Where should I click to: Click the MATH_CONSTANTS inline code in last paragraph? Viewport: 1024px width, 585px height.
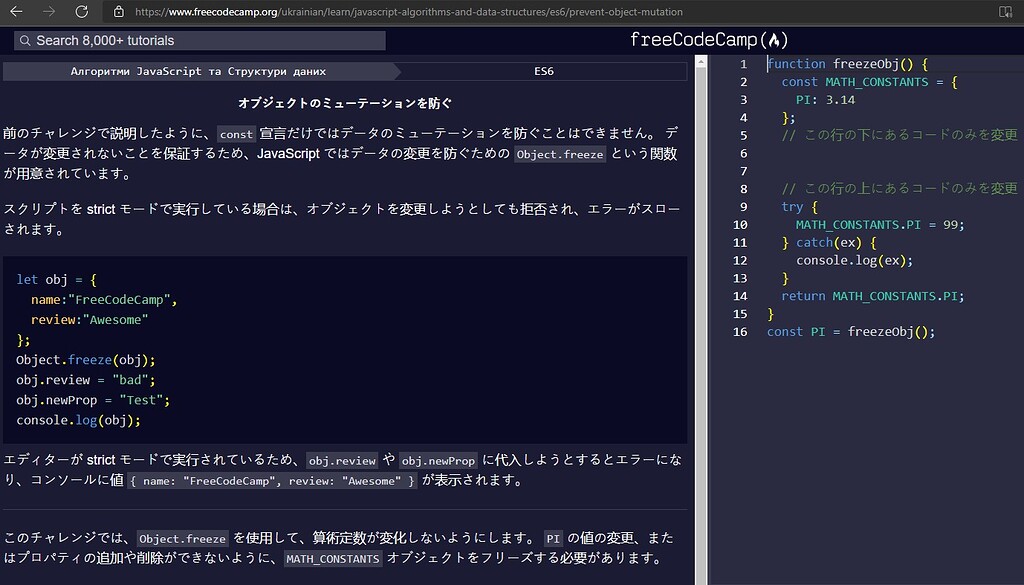click(332, 559)
